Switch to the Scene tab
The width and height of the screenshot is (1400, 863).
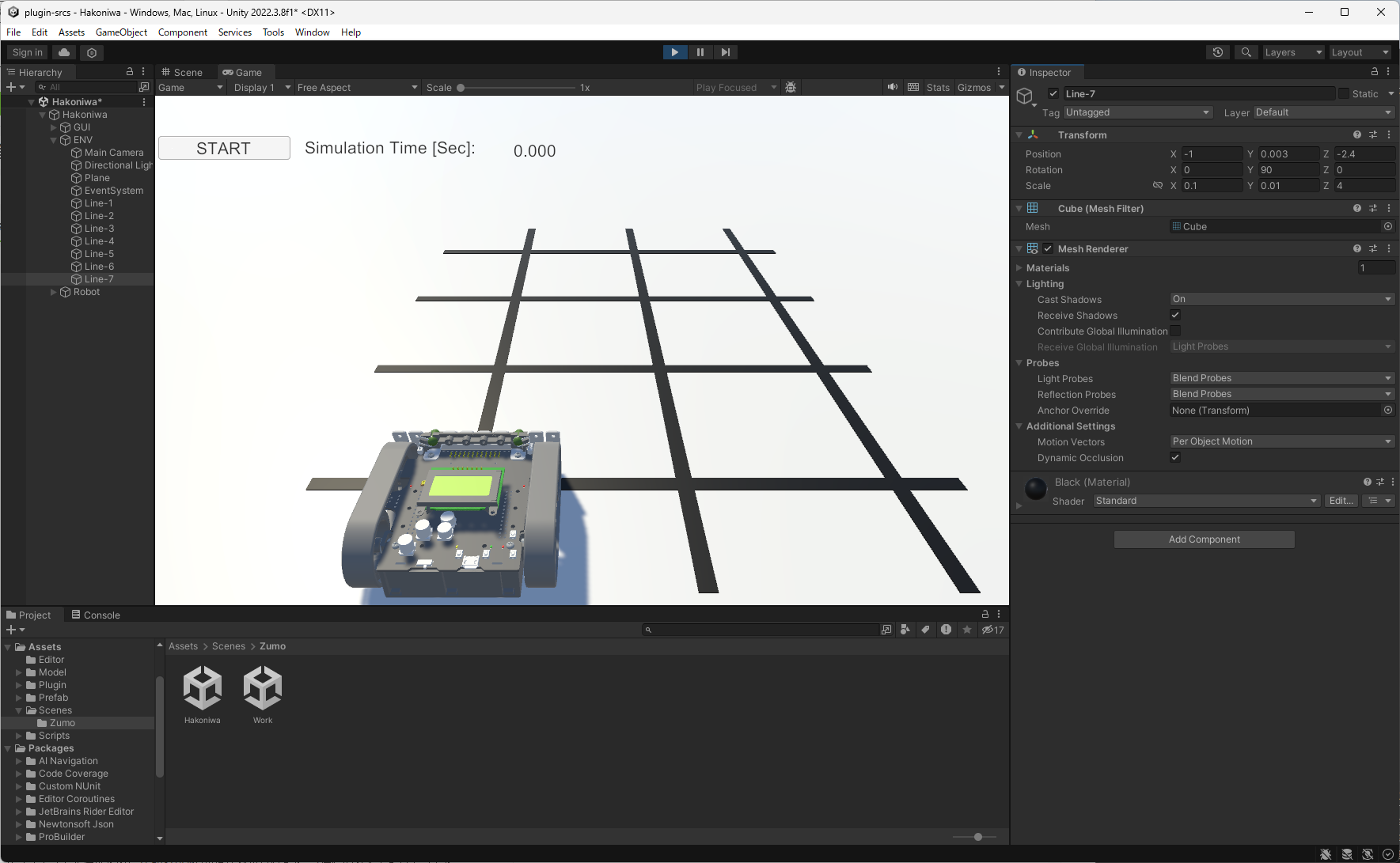pyautogui.click(x=181, y=72)
